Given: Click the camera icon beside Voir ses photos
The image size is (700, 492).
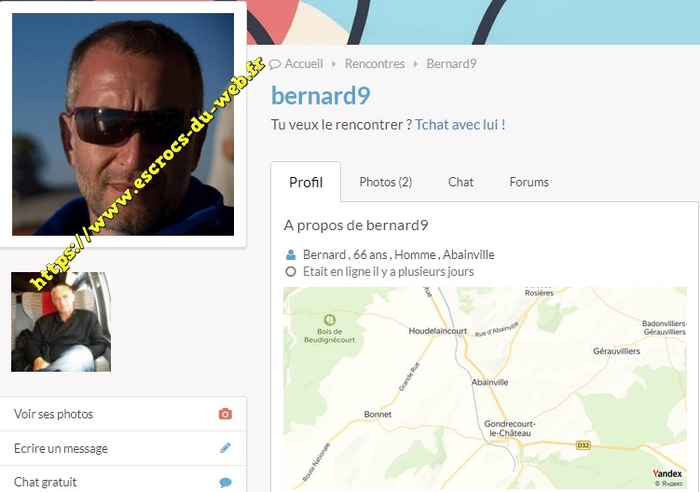Looking at the screenshot, I should (225, 414).
